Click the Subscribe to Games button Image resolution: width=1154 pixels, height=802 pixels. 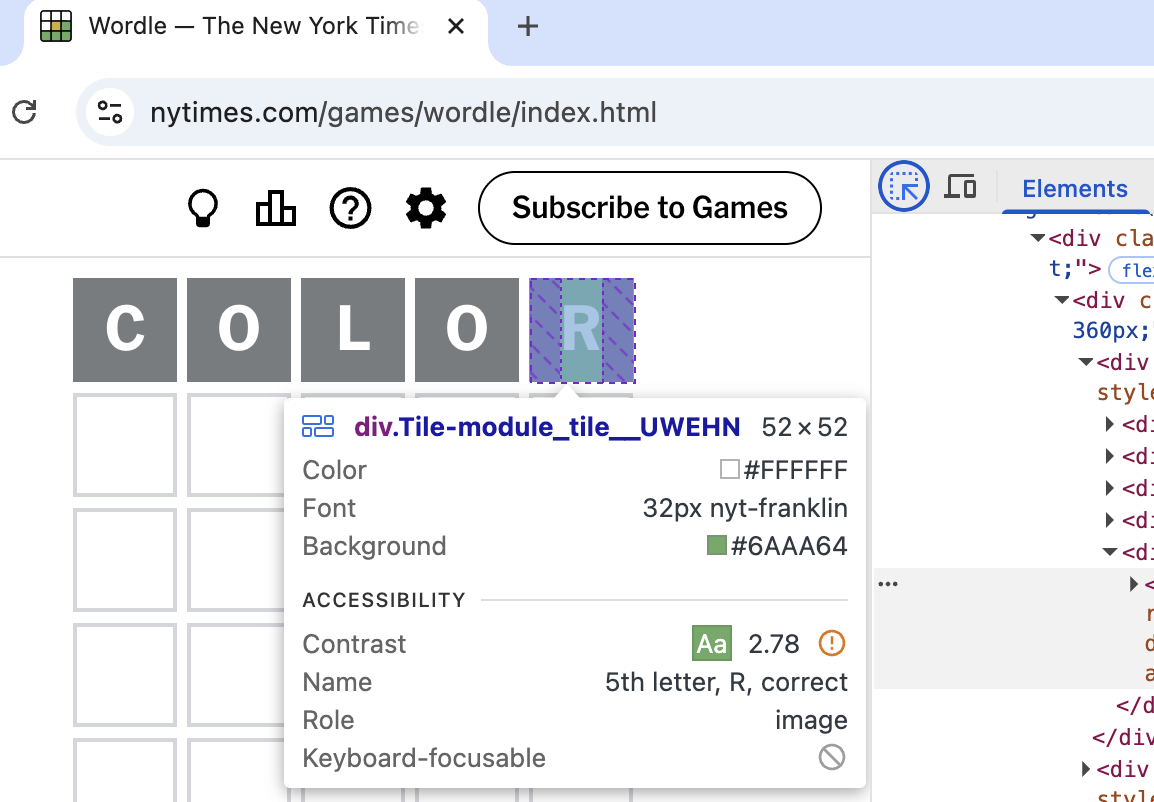tap(649, 208)
